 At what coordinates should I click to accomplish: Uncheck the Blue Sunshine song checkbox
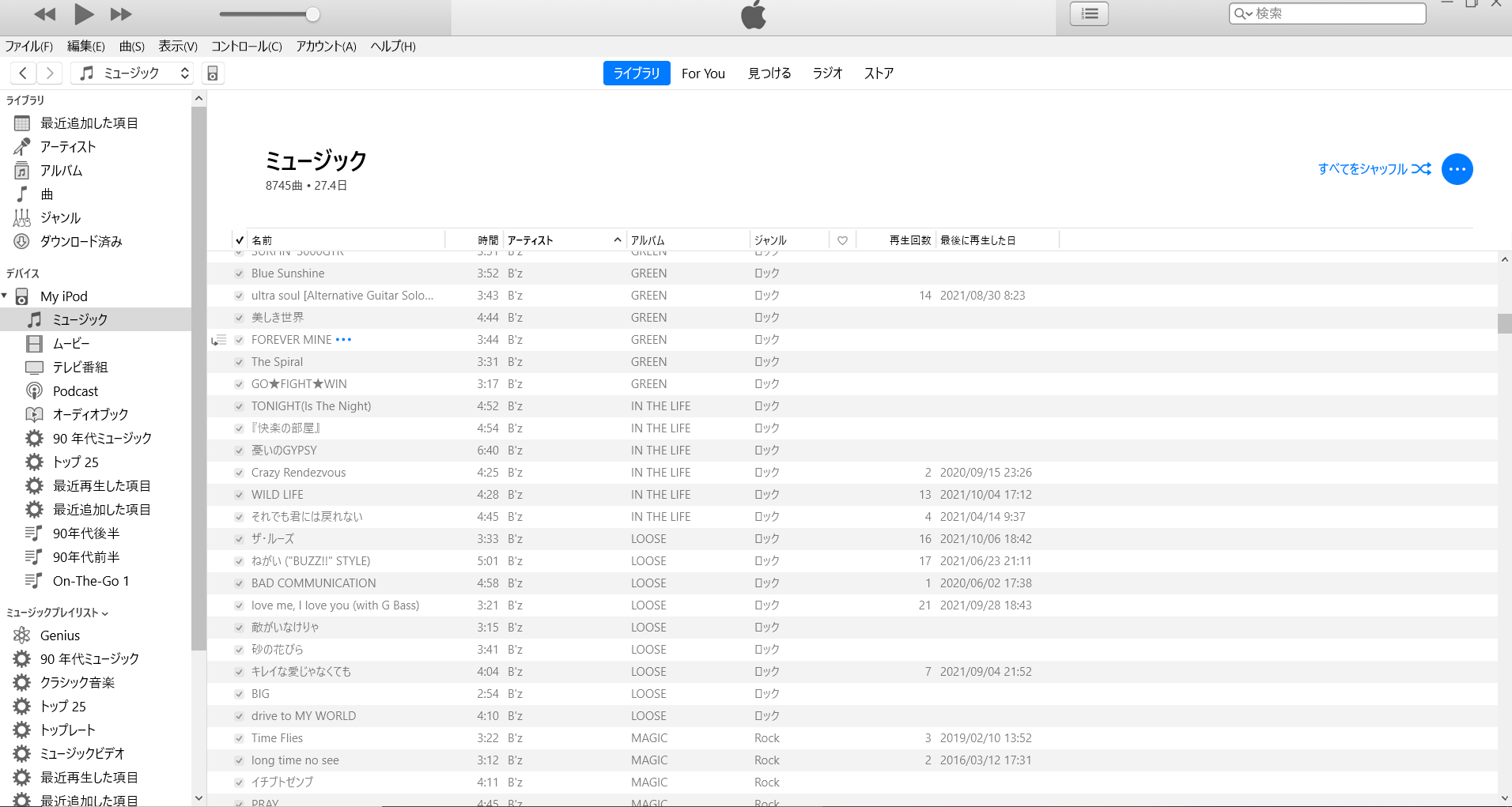point(239,273)
